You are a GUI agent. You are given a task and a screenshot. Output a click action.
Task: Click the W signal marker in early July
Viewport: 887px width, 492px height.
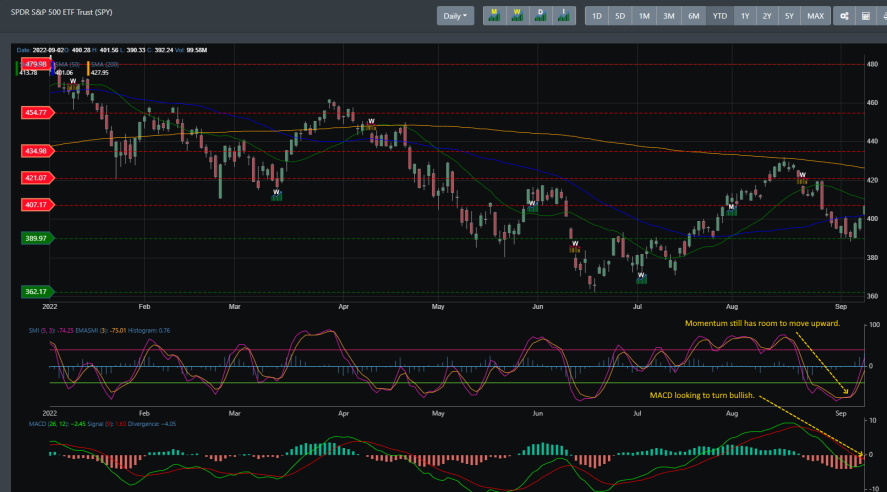pos(641,278)
